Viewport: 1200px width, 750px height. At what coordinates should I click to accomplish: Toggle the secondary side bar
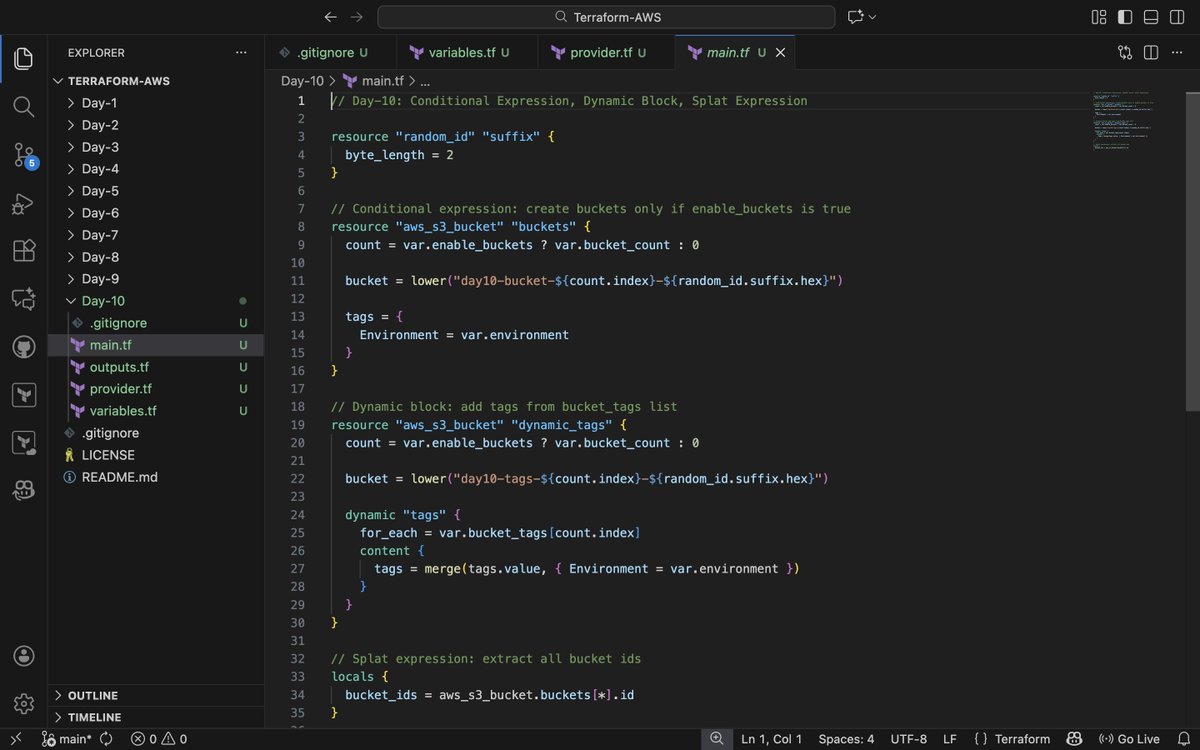(1177, 17)
